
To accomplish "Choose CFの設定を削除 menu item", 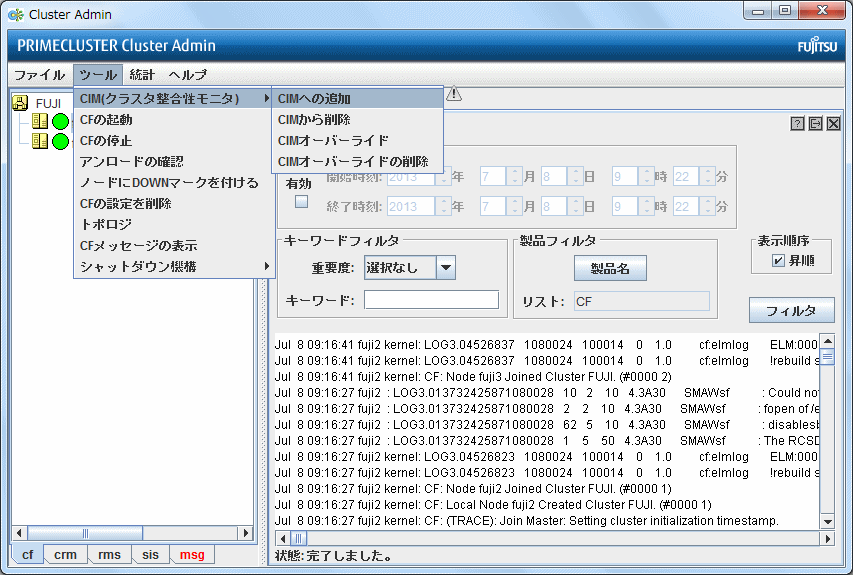I will point(174,203).
